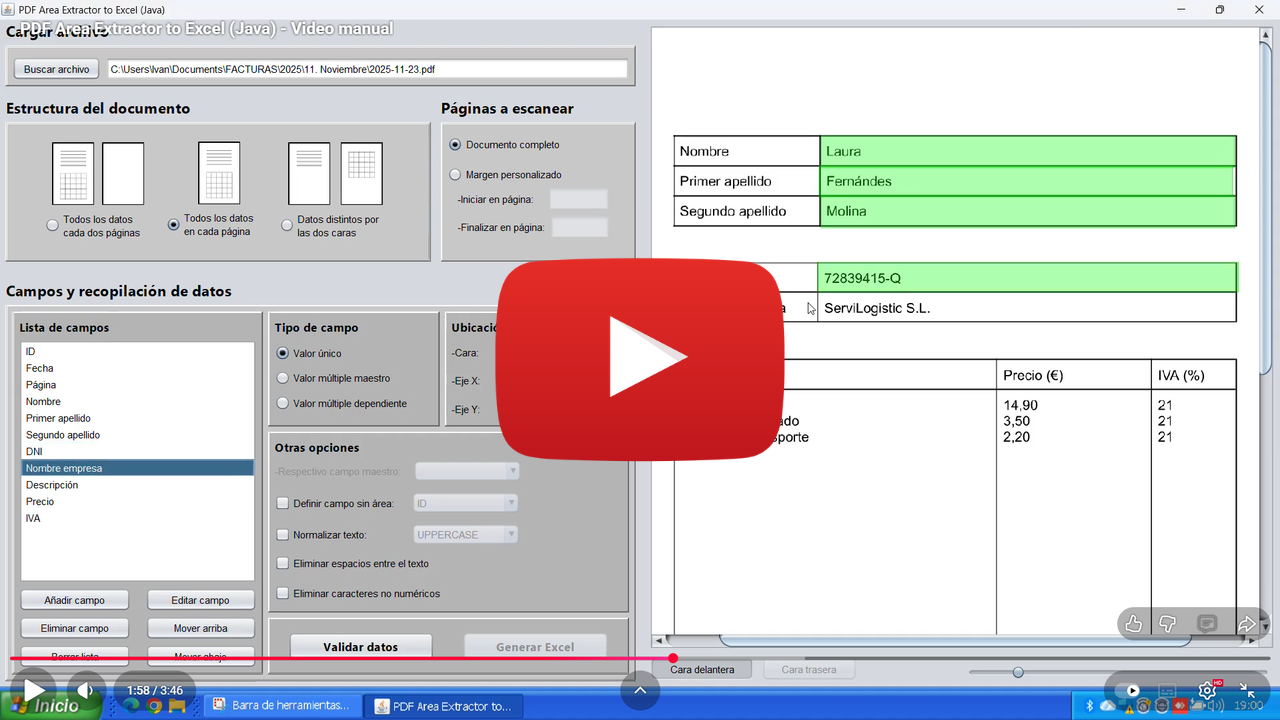Check 'Eliminar caracteres no numéricos'
This screenshot has height=720, width=1280.
283,594
